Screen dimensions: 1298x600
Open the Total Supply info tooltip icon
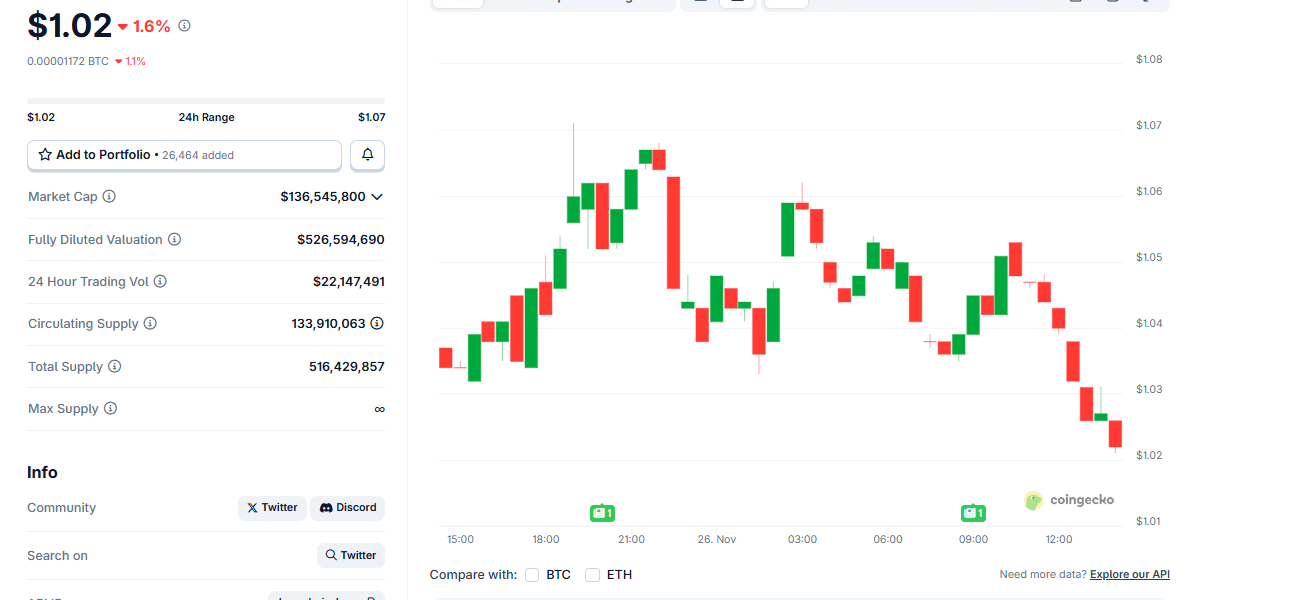pos(115,367)
